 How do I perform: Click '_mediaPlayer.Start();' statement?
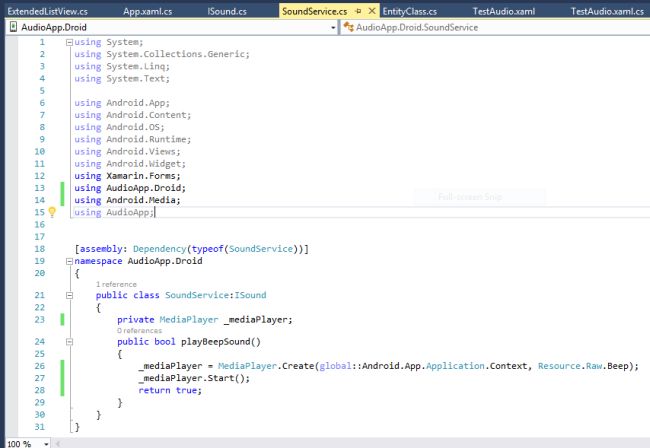click(194, 378)
